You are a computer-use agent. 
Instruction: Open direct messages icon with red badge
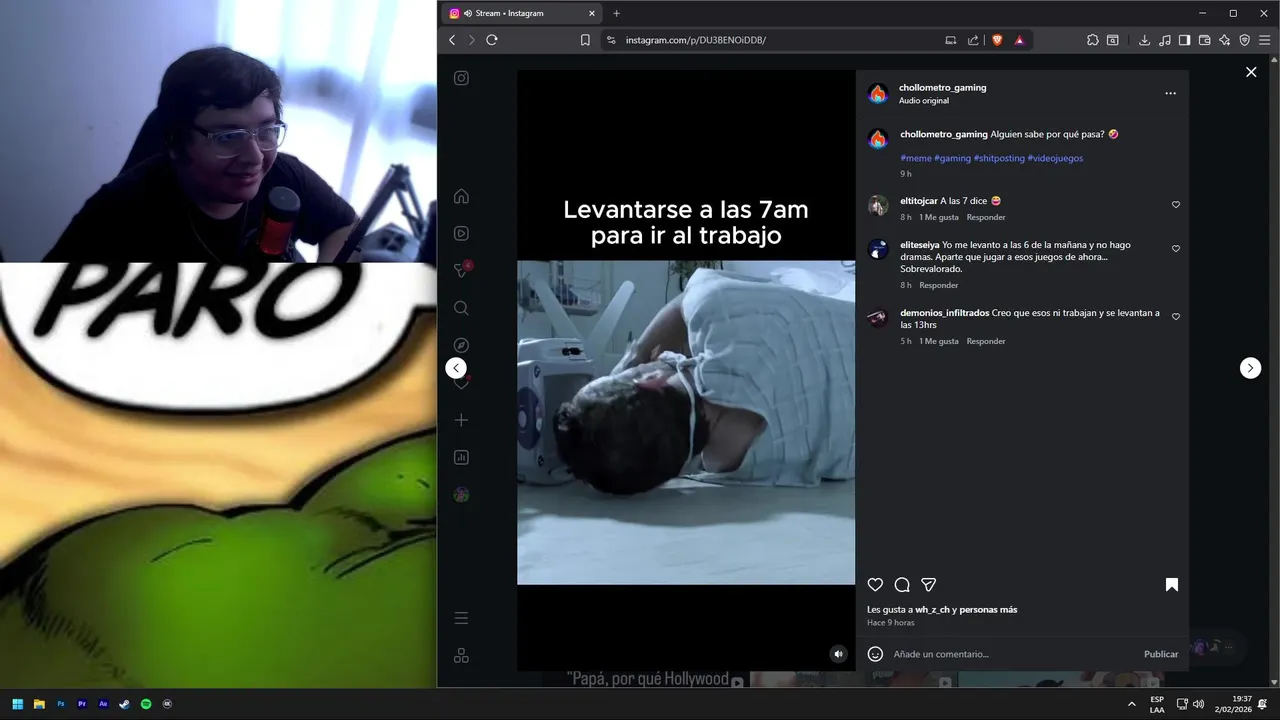(462, 270)
